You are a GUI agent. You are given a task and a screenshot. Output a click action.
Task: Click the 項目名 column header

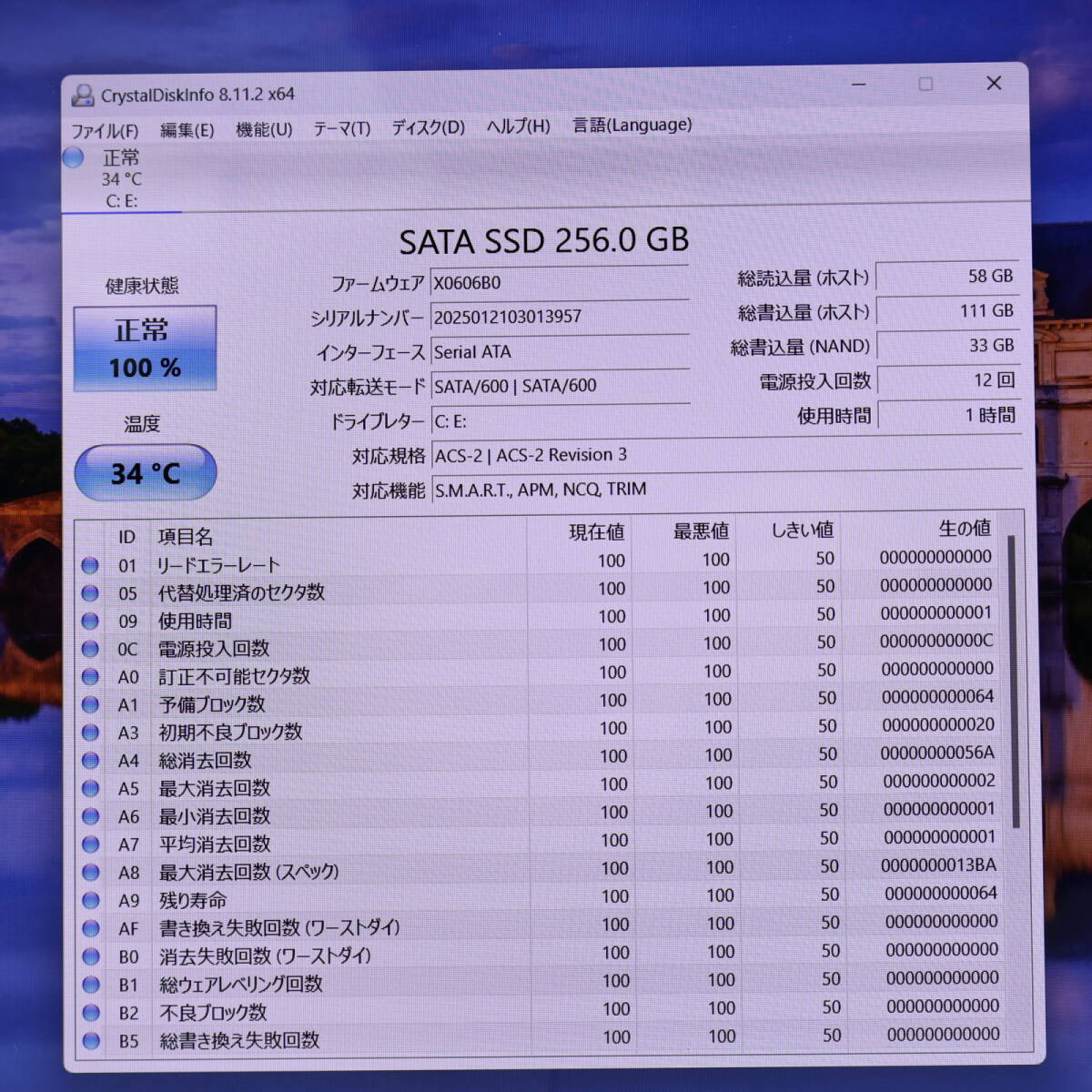click(185, 537)
